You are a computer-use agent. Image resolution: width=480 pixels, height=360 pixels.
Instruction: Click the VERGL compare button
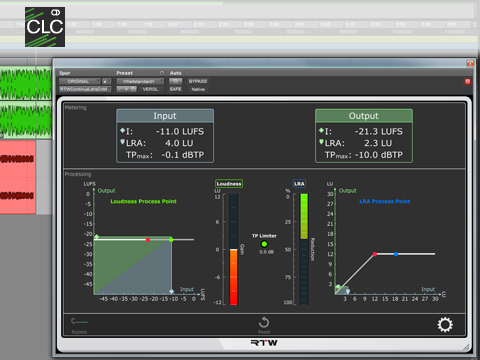pyautogui.click(x=150, y=89)
